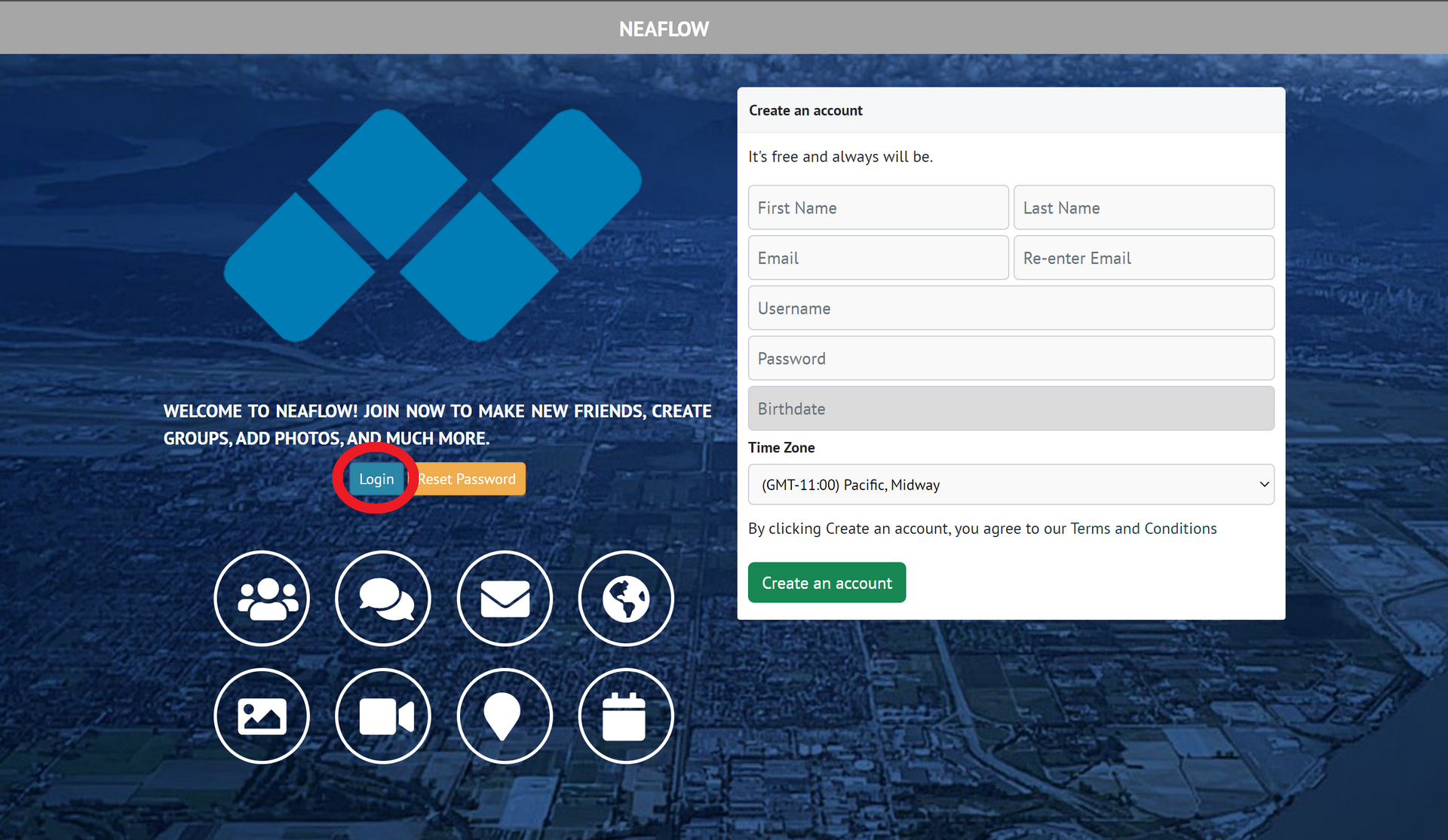Click the envelope mail icon circle

(505, 599)
